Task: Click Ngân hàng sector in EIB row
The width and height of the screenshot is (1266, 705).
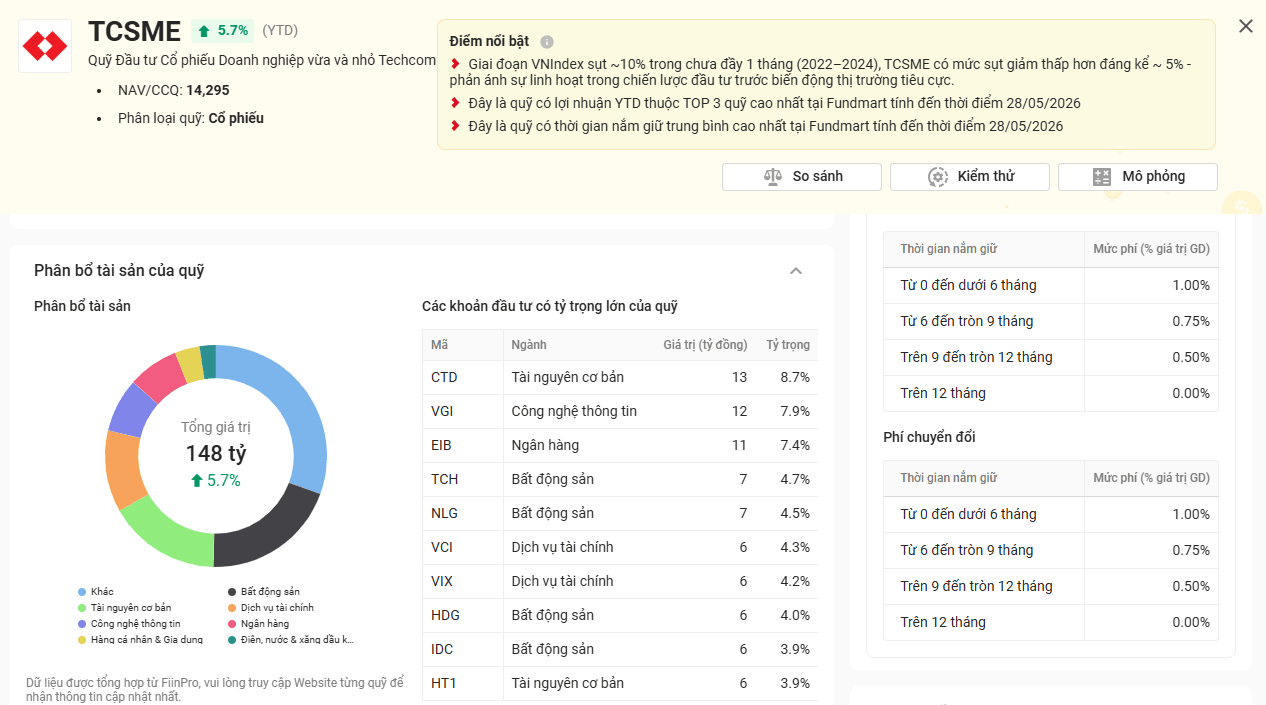Action: pyautogui.click(x=545, y=445)
